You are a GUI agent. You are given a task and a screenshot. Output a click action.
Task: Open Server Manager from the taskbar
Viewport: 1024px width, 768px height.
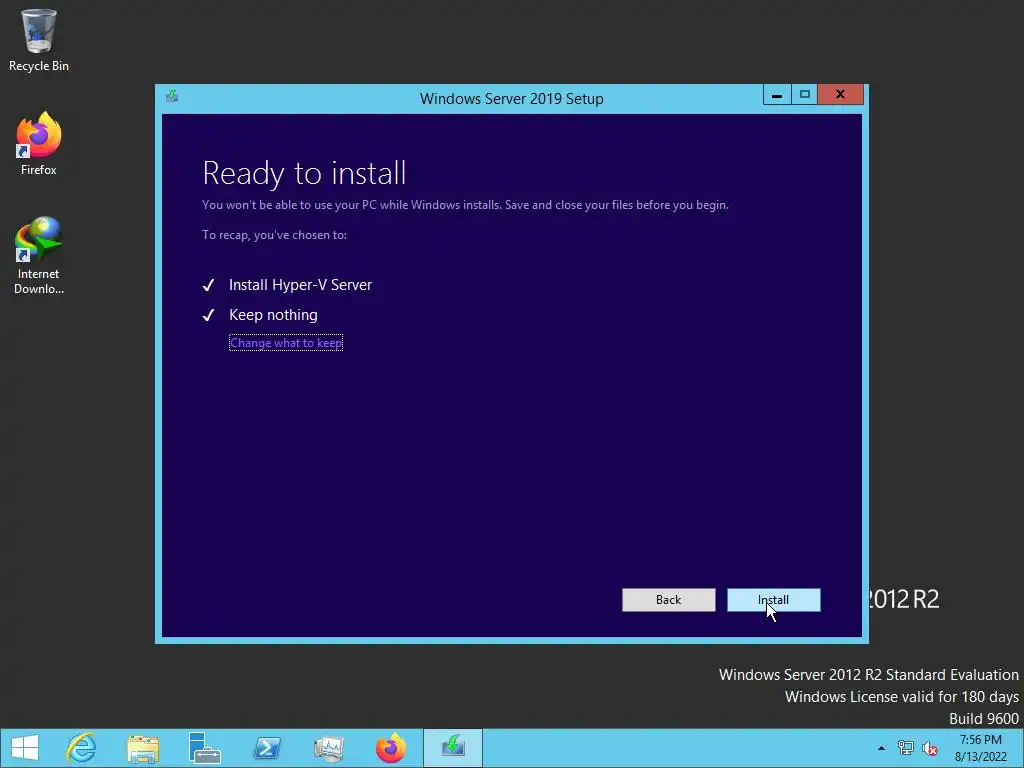204,748
